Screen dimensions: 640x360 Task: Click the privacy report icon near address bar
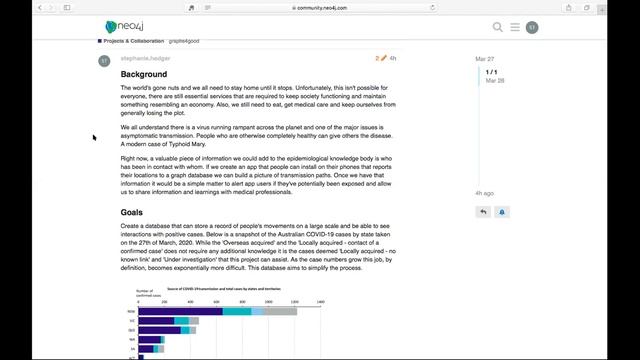[x=191, y=8]
